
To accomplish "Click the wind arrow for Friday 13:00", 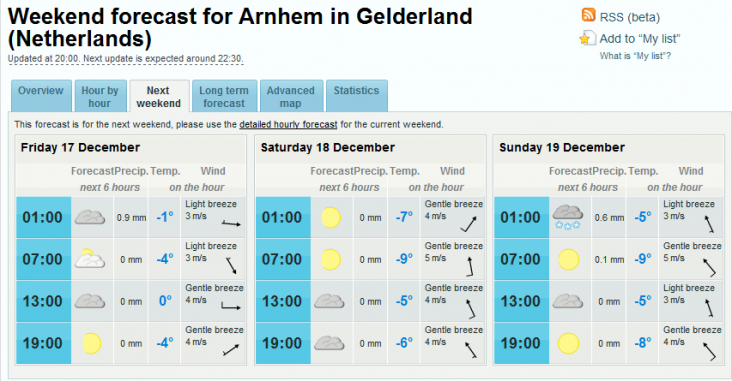I will pyautogui.click(x=231, y=306).
